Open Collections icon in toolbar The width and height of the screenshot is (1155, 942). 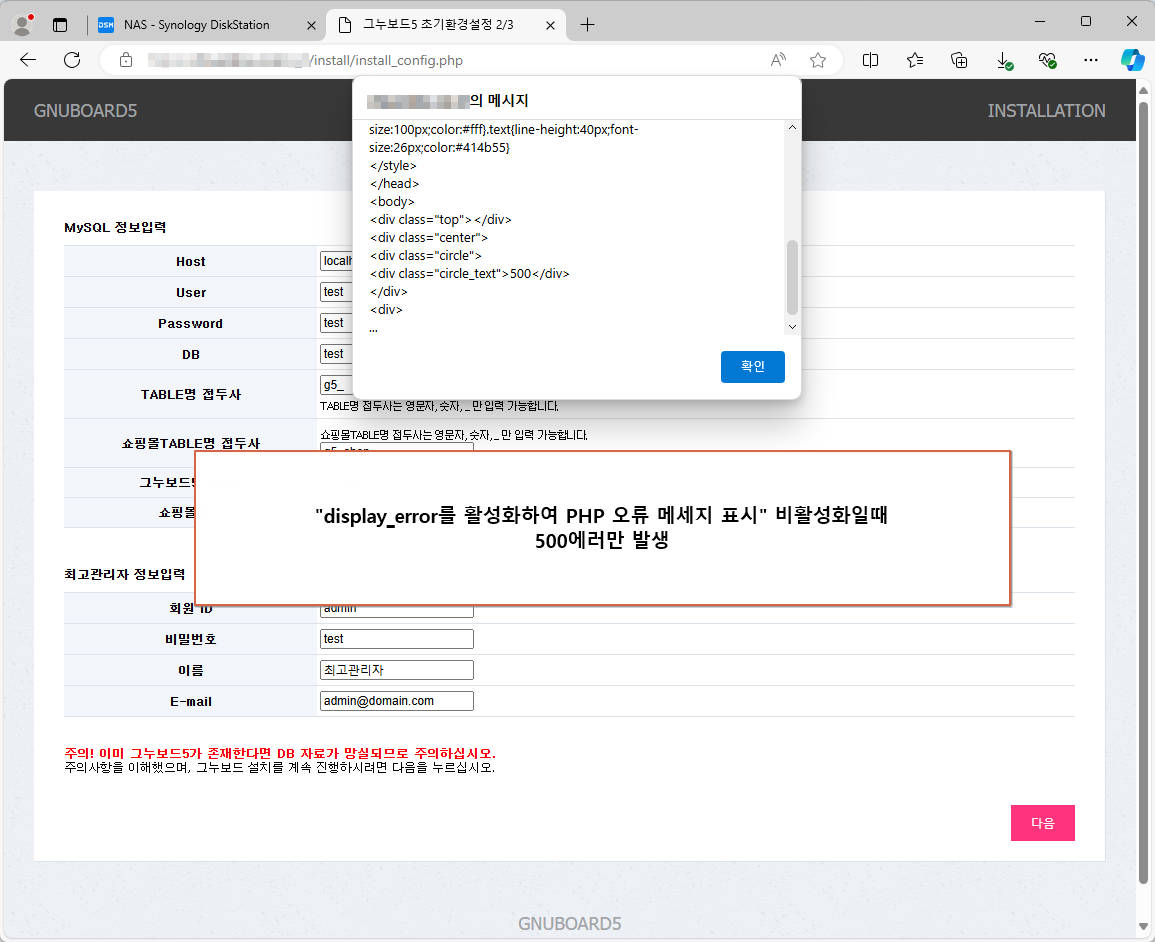[x=959, y=60]
